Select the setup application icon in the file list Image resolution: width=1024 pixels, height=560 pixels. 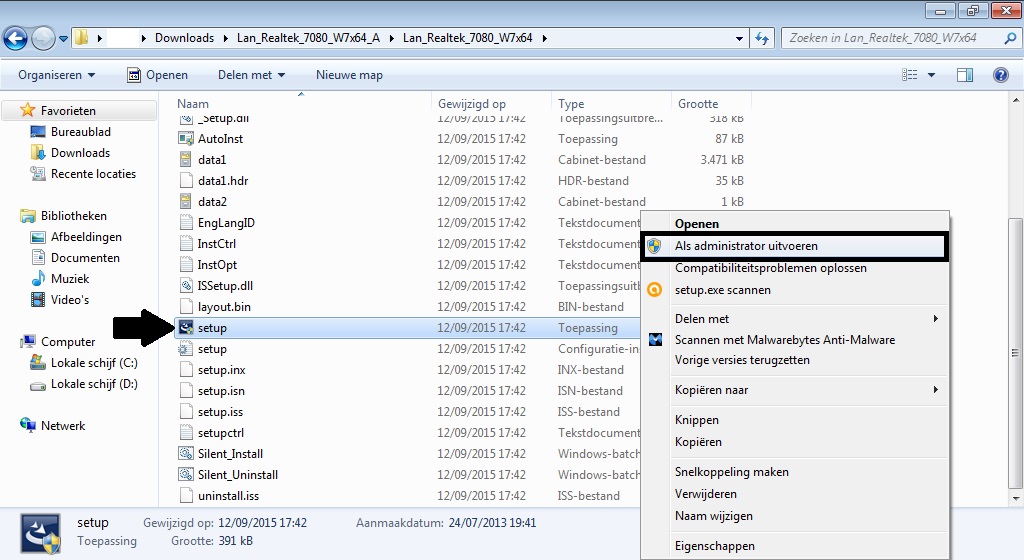tap(186, 328)
